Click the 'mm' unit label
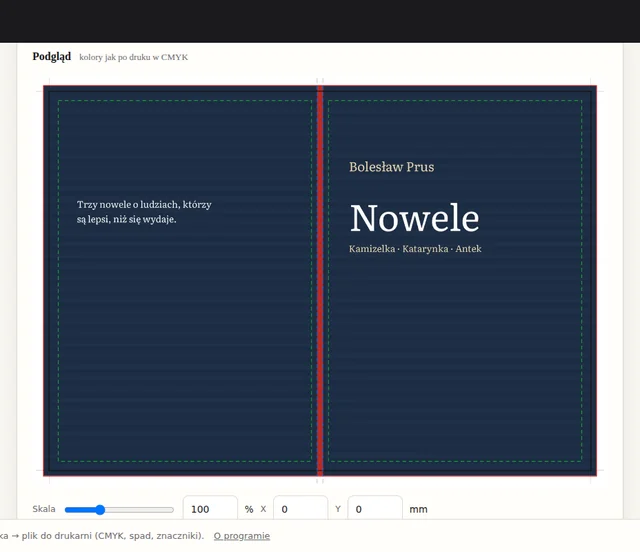 (418, 509)
